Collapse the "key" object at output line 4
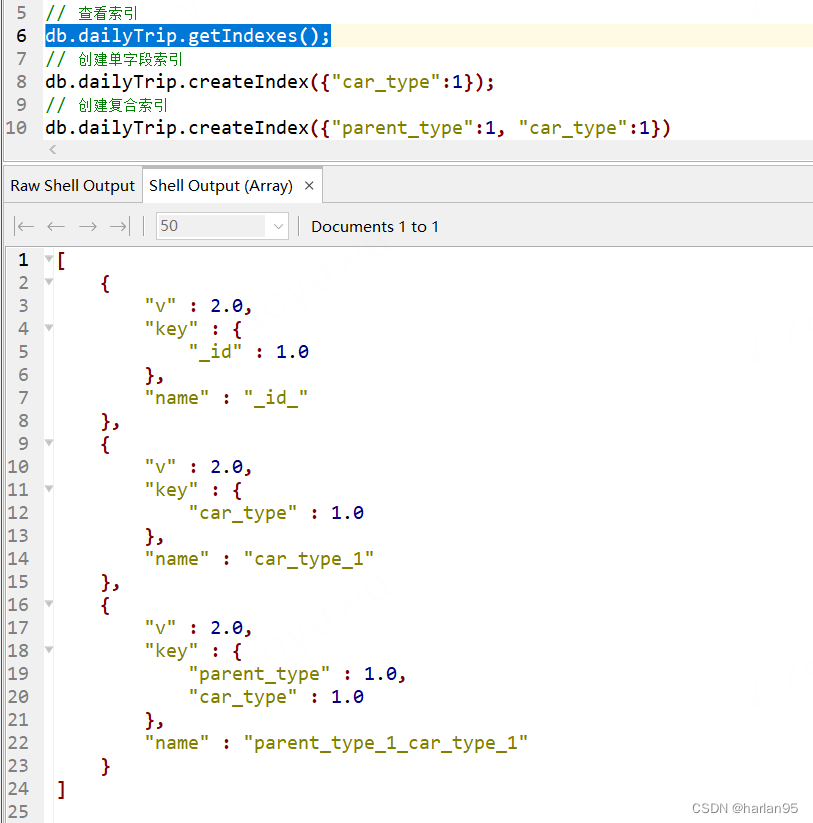Screen dimensions: 813x823 pos(49,328)
